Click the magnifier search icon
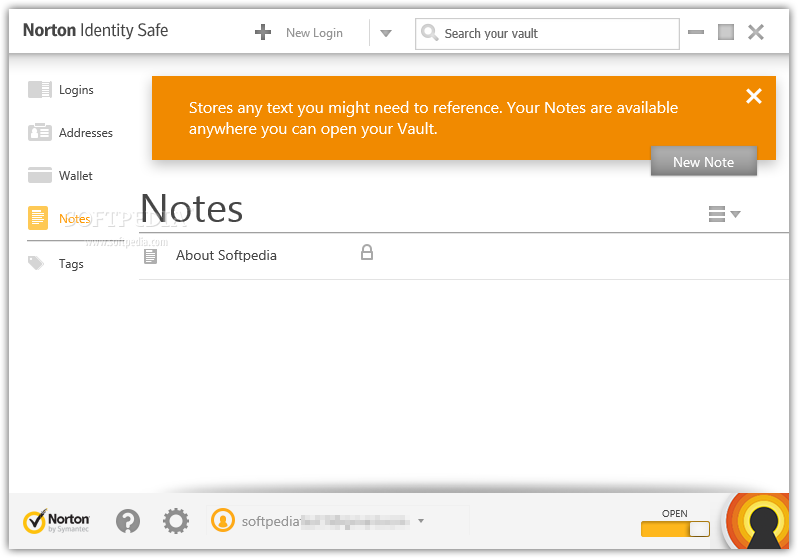The image size is (798, 558). pyautogui.click(x=430, y=33)
